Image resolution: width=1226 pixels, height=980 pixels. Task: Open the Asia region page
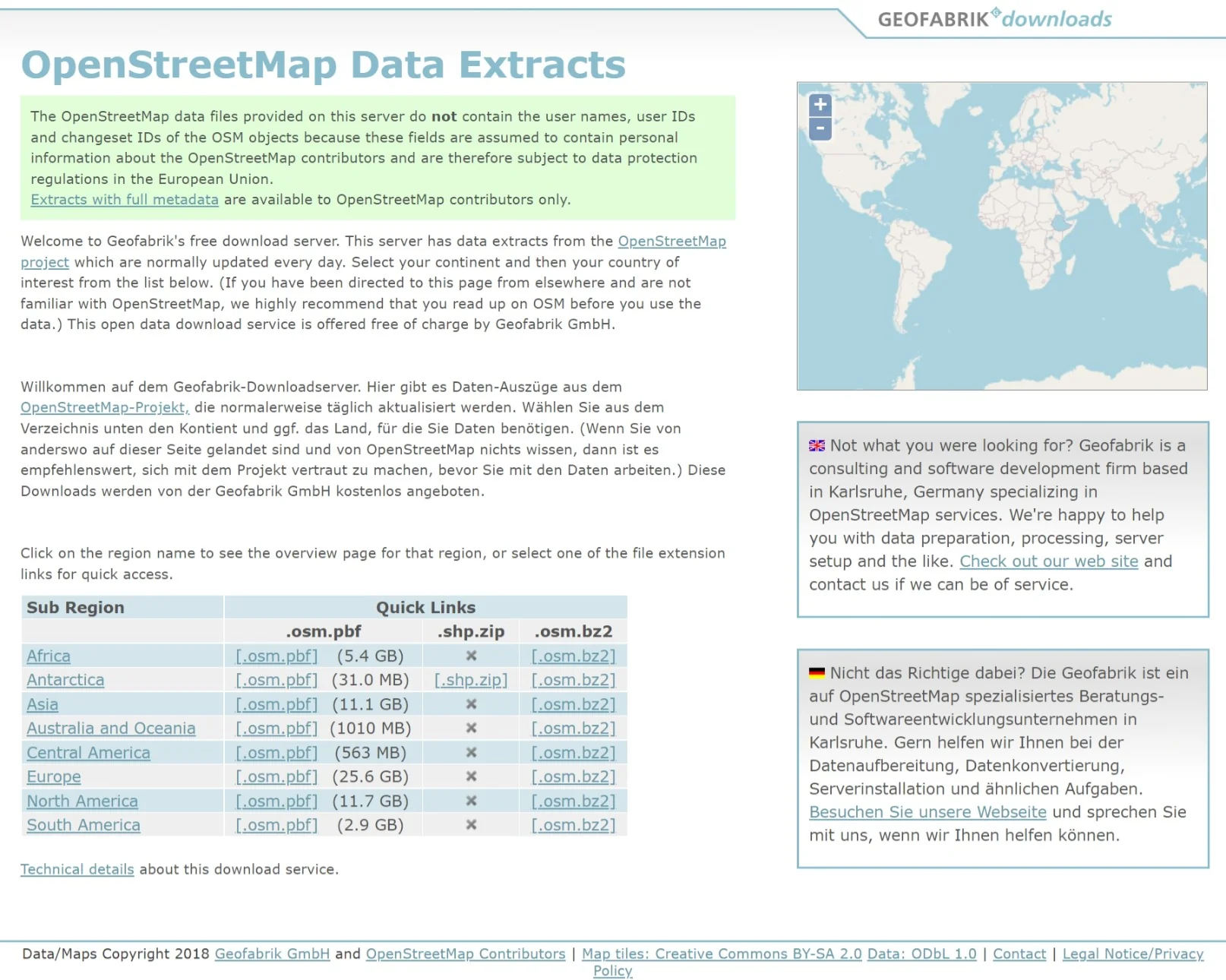[43, 704]
